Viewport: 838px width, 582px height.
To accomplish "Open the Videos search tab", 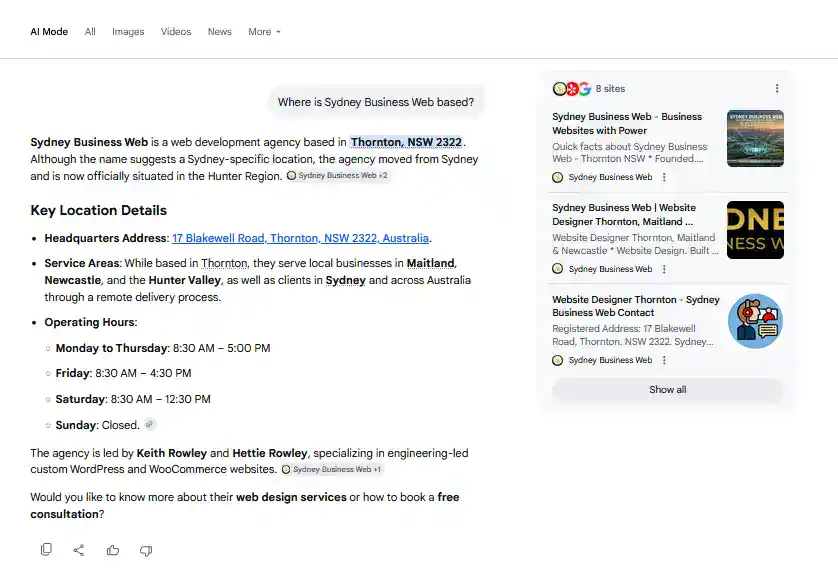I will coord(176,32).
